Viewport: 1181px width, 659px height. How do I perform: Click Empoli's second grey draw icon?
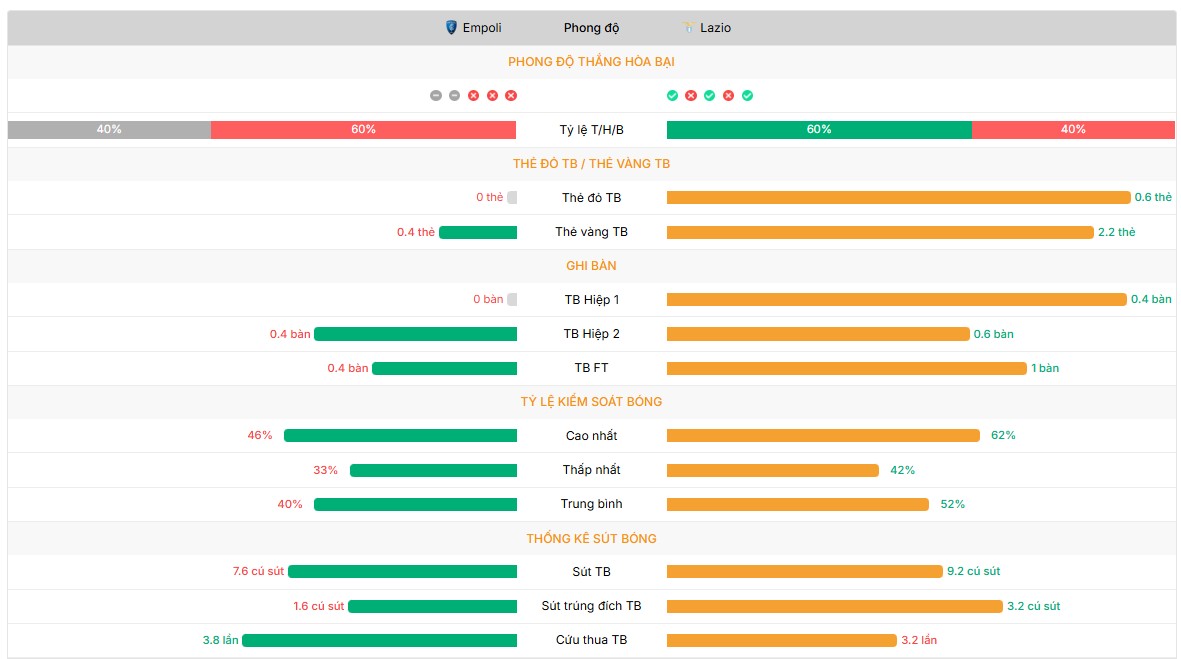coord(454,96)
